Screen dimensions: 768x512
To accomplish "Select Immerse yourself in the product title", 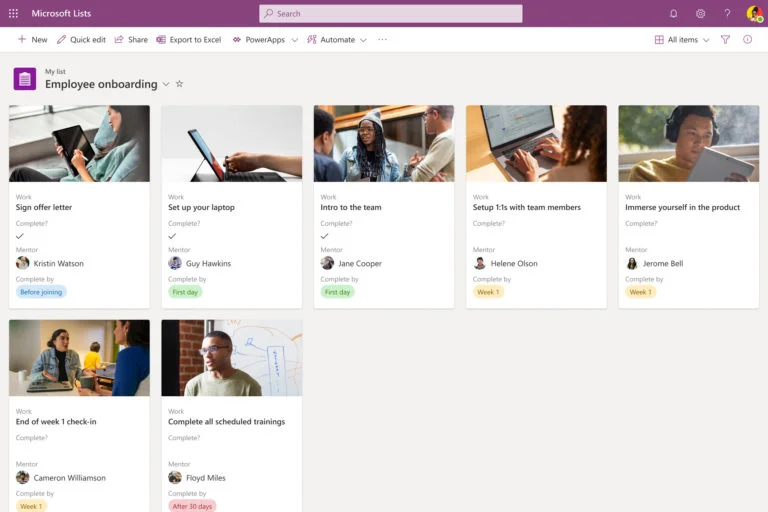I will (x=682, y=207).
